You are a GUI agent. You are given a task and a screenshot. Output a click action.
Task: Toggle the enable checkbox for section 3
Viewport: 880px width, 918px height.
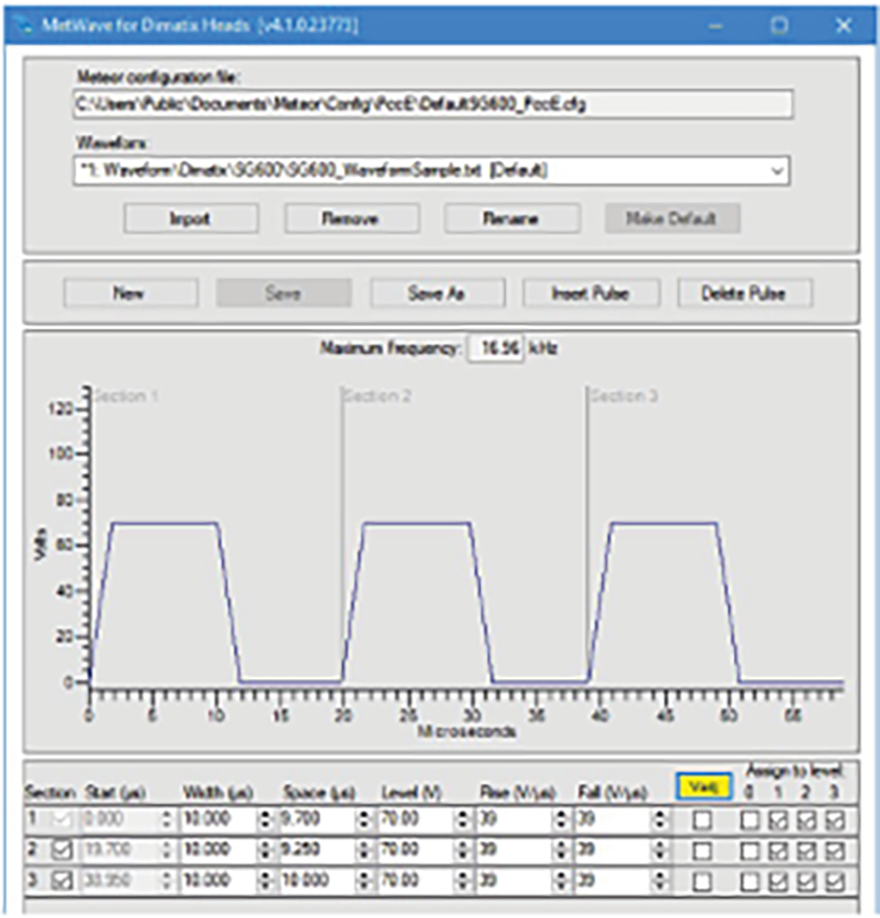point(61,881)
